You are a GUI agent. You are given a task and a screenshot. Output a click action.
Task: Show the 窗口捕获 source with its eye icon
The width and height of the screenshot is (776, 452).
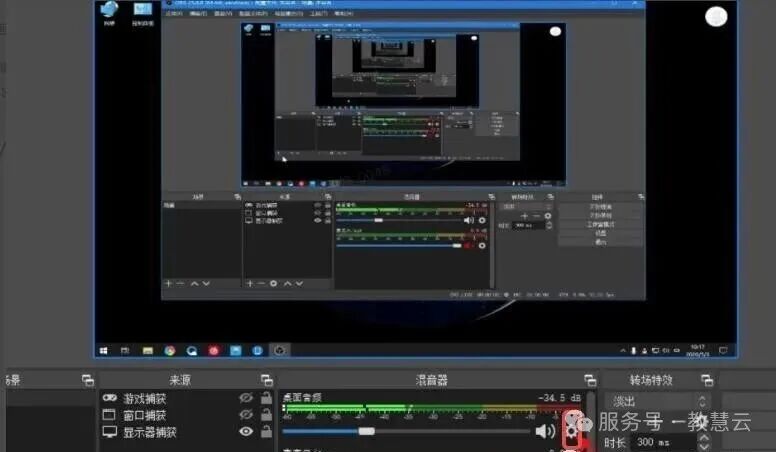[x=246, y=415]
